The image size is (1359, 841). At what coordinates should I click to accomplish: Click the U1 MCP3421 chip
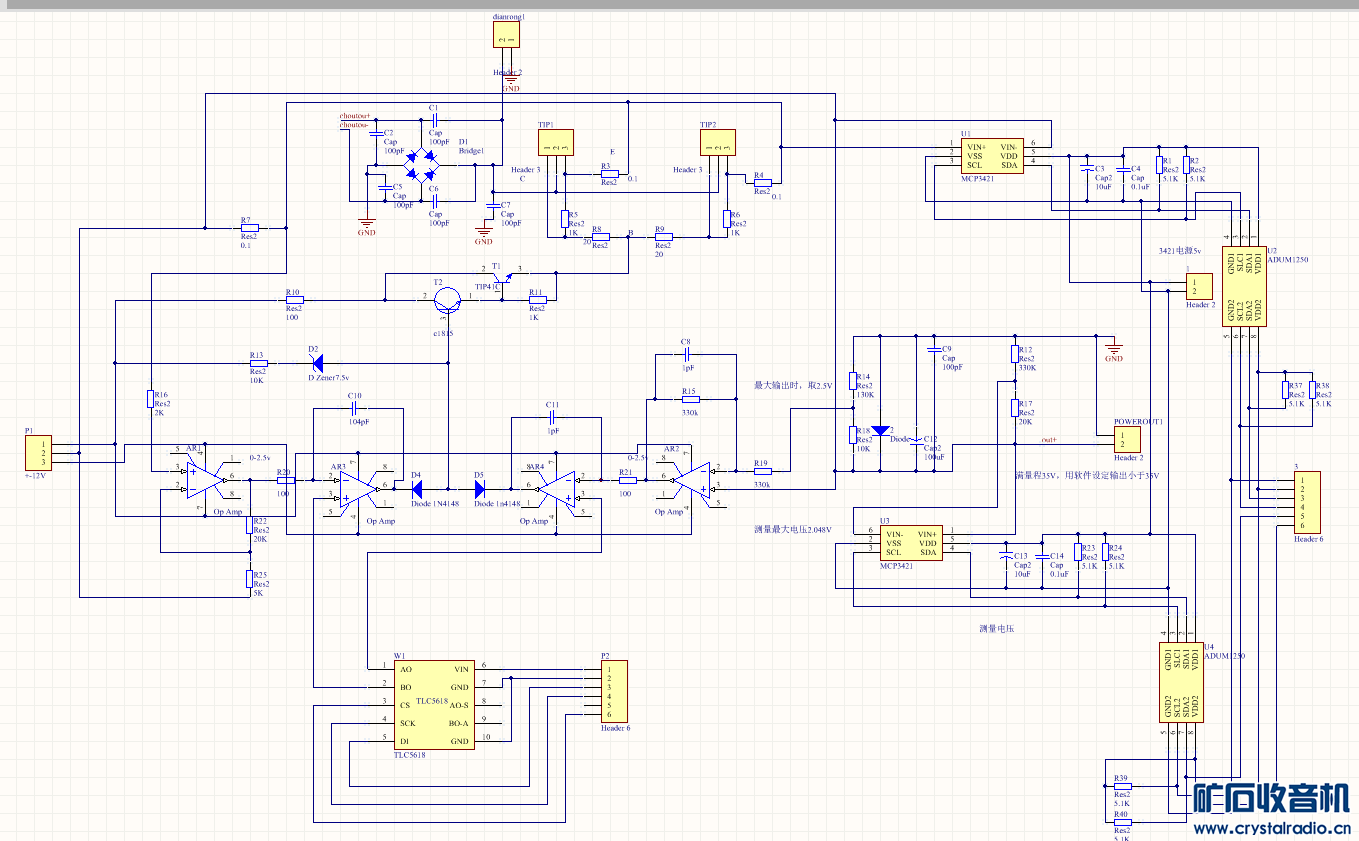(x=990, y=156)
